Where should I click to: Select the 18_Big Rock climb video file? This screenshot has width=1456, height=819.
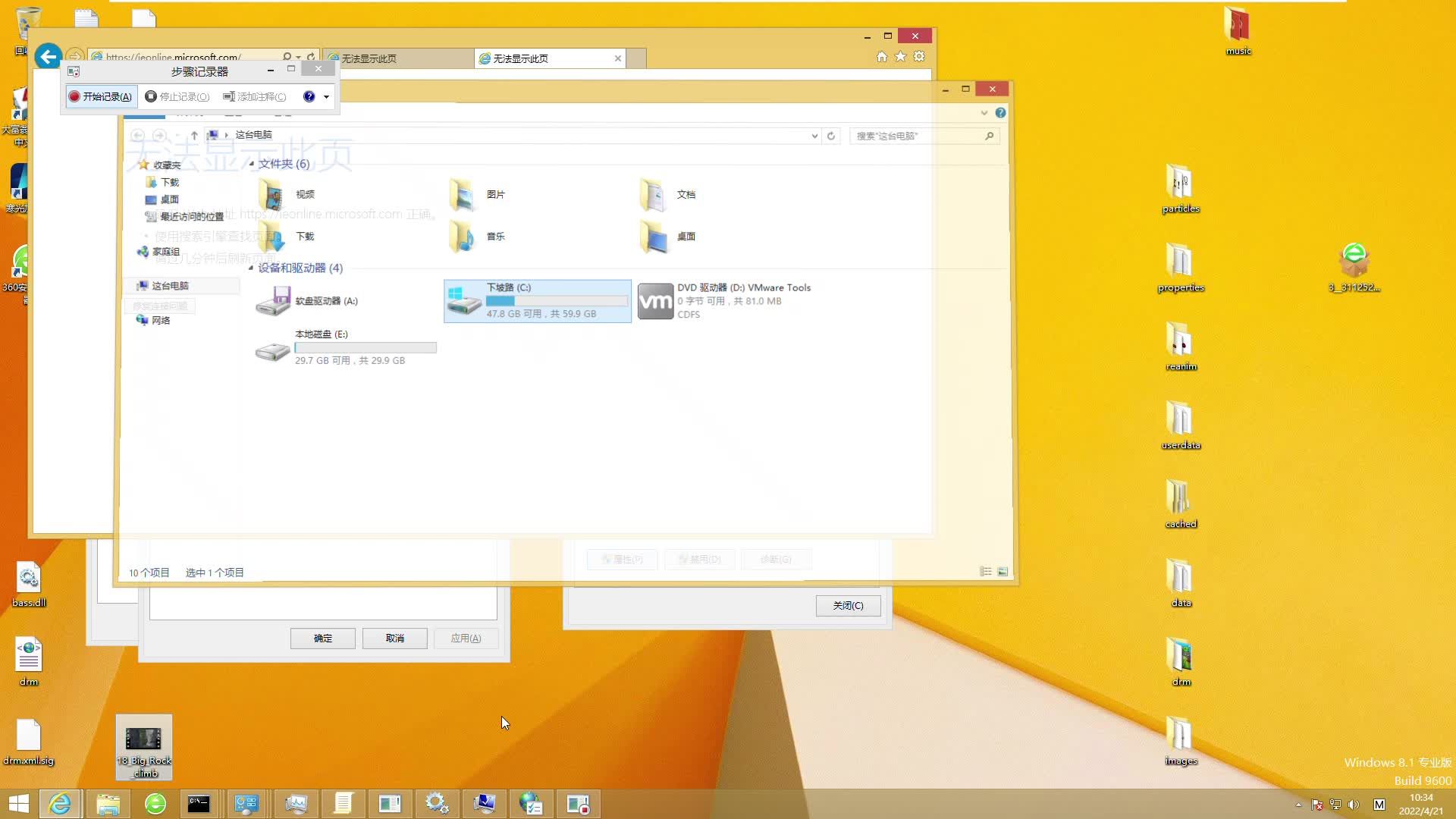pos(144,748)
